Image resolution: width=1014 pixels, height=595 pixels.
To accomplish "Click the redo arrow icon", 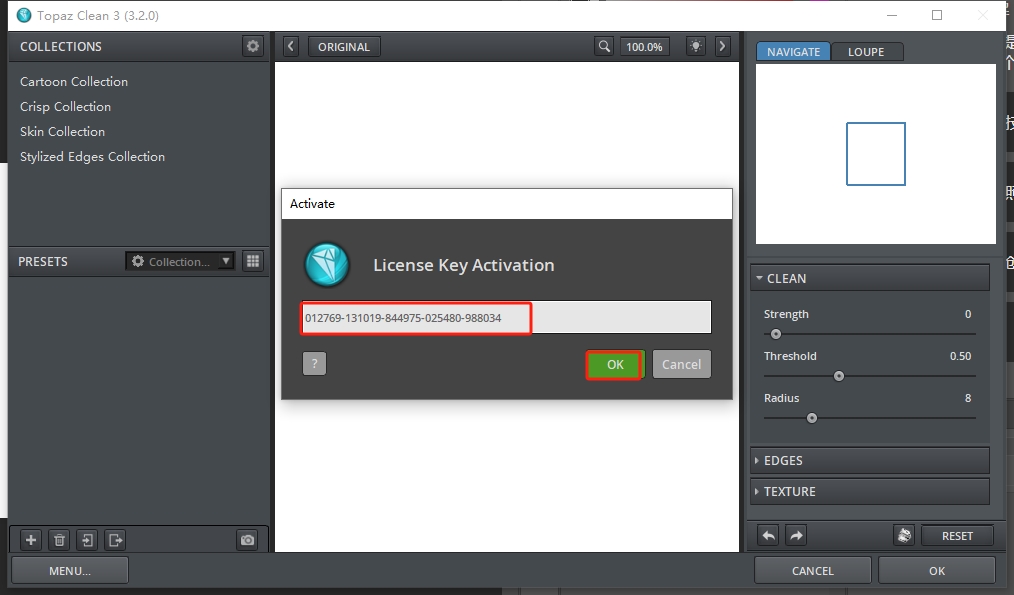I will [796, 535].
